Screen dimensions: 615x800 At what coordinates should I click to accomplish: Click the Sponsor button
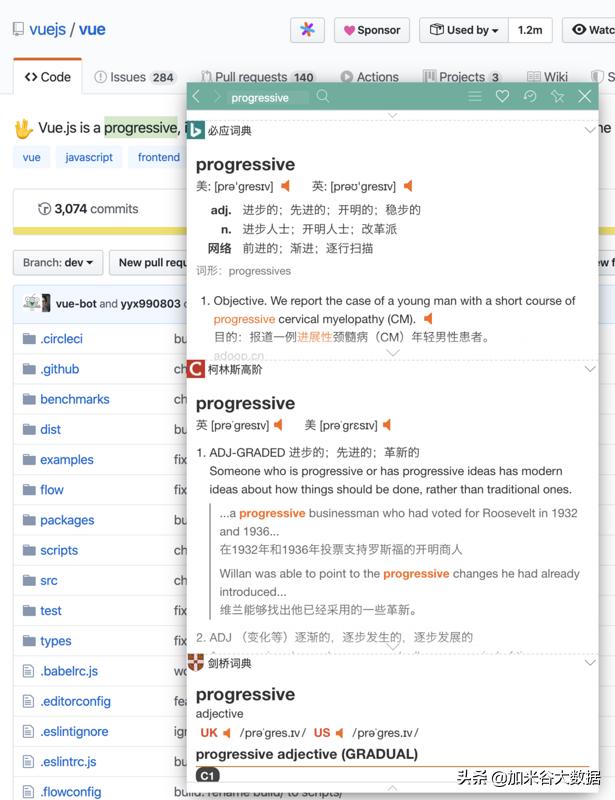pyautogui.click(x=372, y=30)
